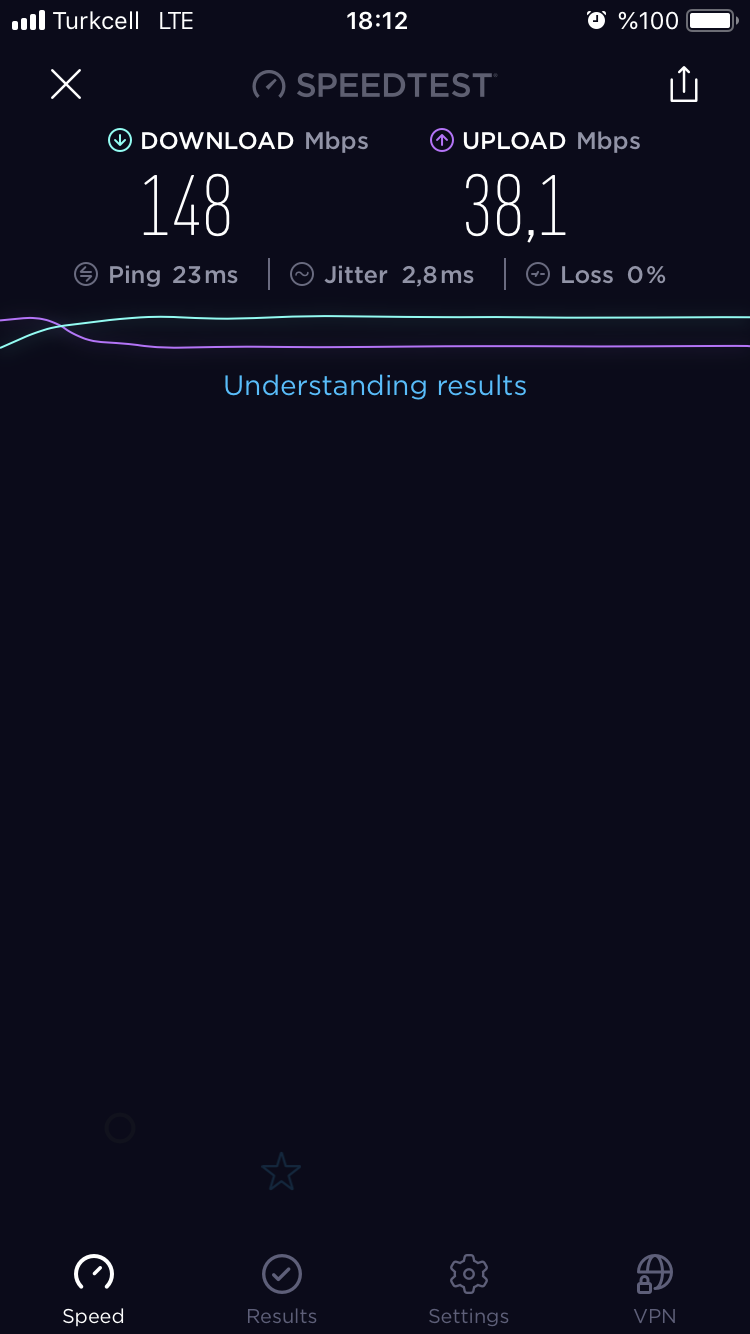Screen dimensions: 750x1334
Task: Tap the faint circle near bottom left
Action: 120,1129
